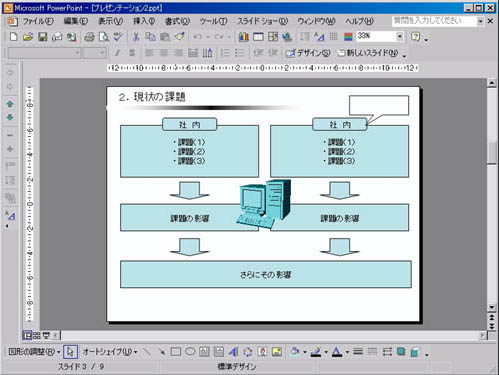Toggle text shadow formatting

click(132, 53)
